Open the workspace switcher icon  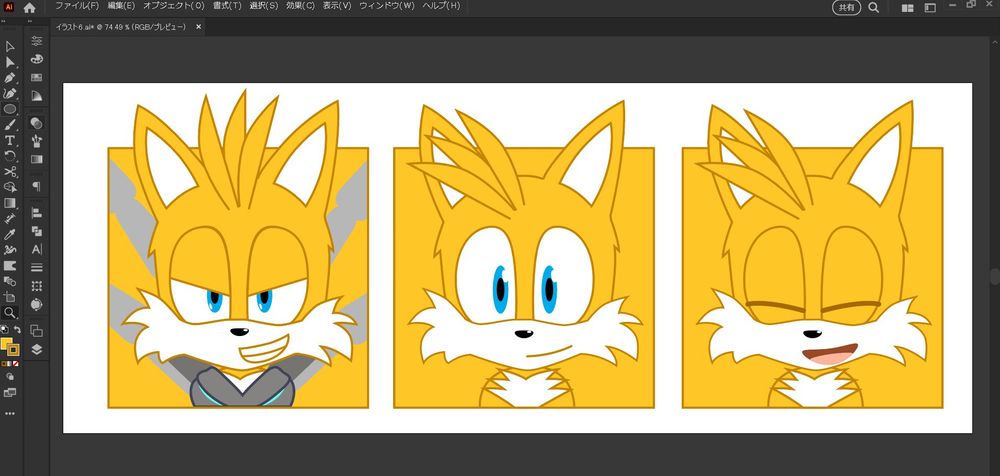pos(930,8)
